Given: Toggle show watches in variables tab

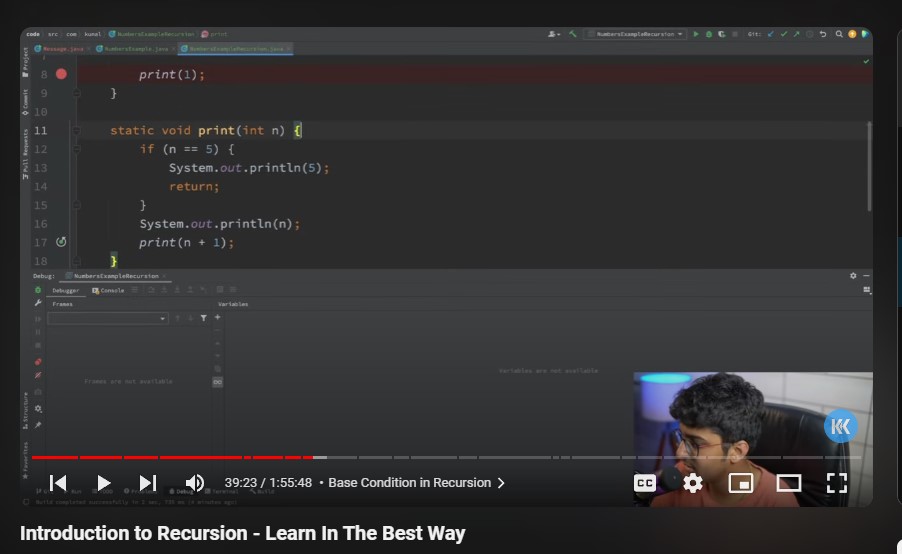Looking at the screenshot, I should point(217,381).
